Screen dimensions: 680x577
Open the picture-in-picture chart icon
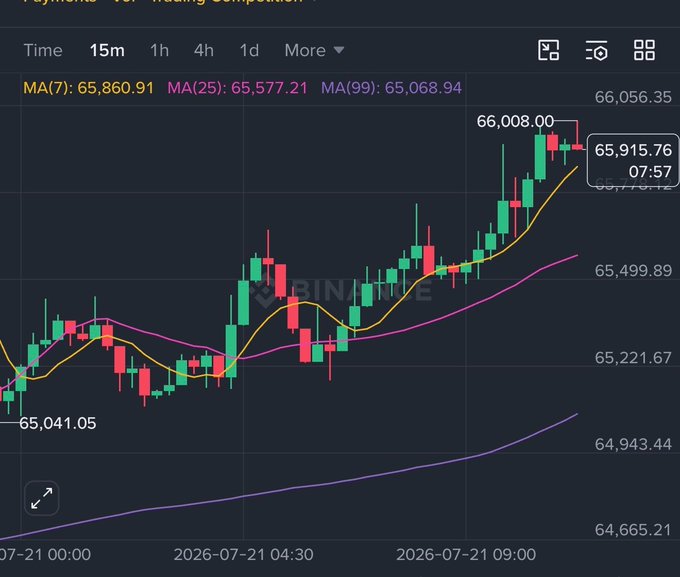[x=549, y=50]
